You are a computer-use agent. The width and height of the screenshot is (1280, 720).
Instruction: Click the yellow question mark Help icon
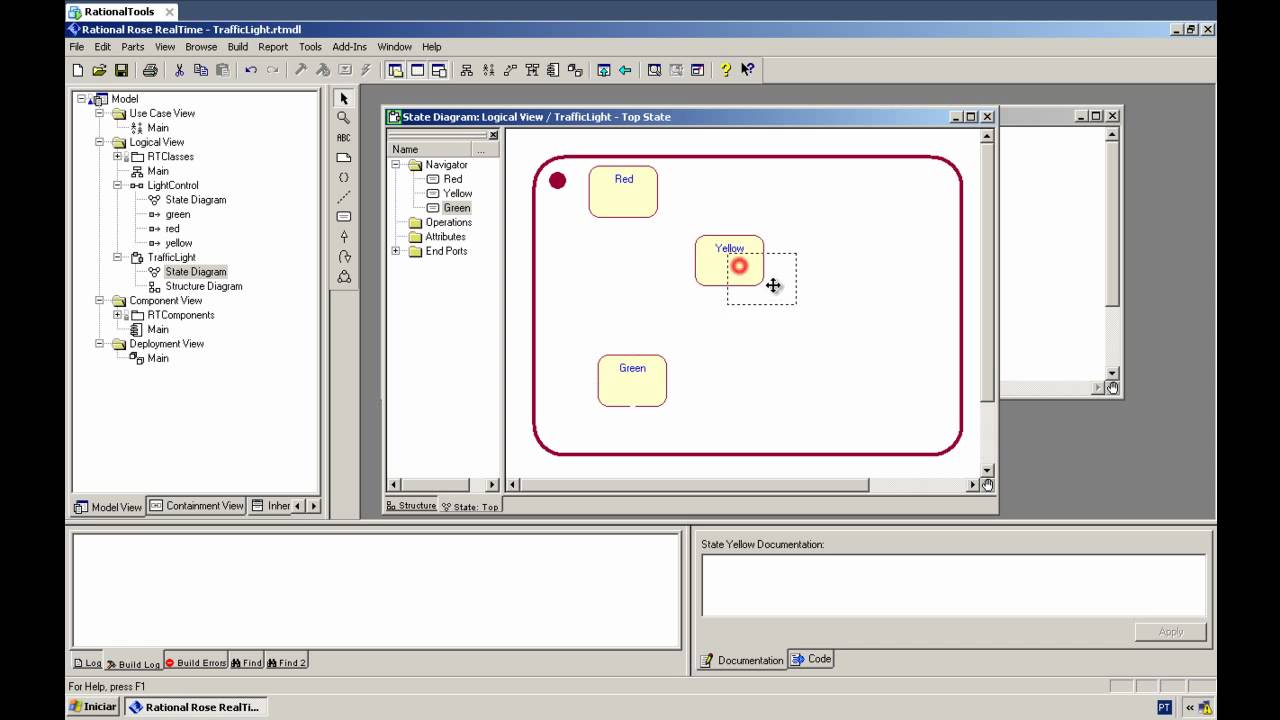tap(725, 70)
